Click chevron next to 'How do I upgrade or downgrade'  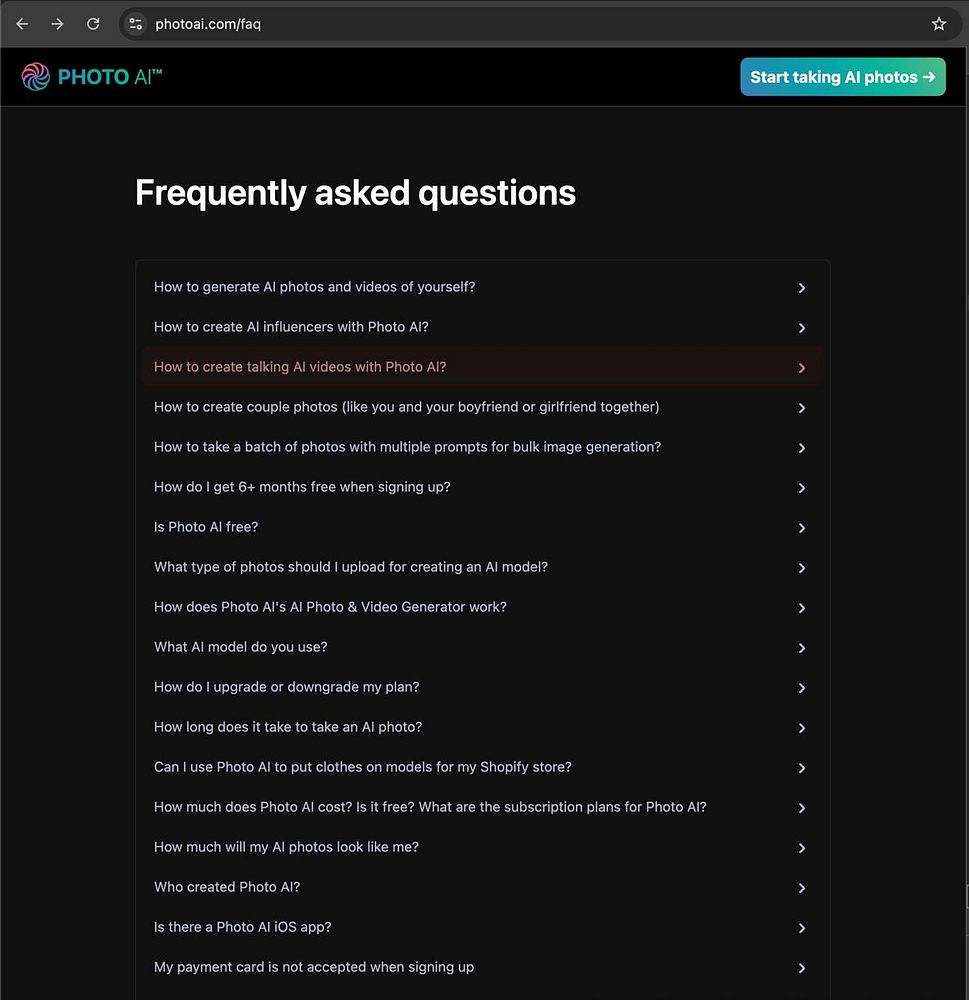pos(801,688)
